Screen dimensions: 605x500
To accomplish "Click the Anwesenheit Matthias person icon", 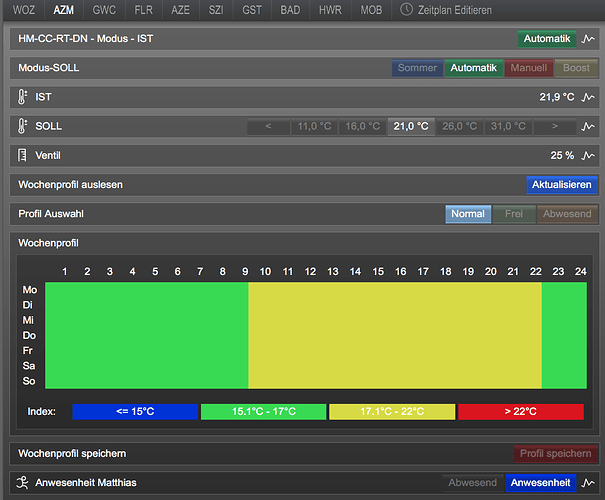I will [x=22, y=483].
